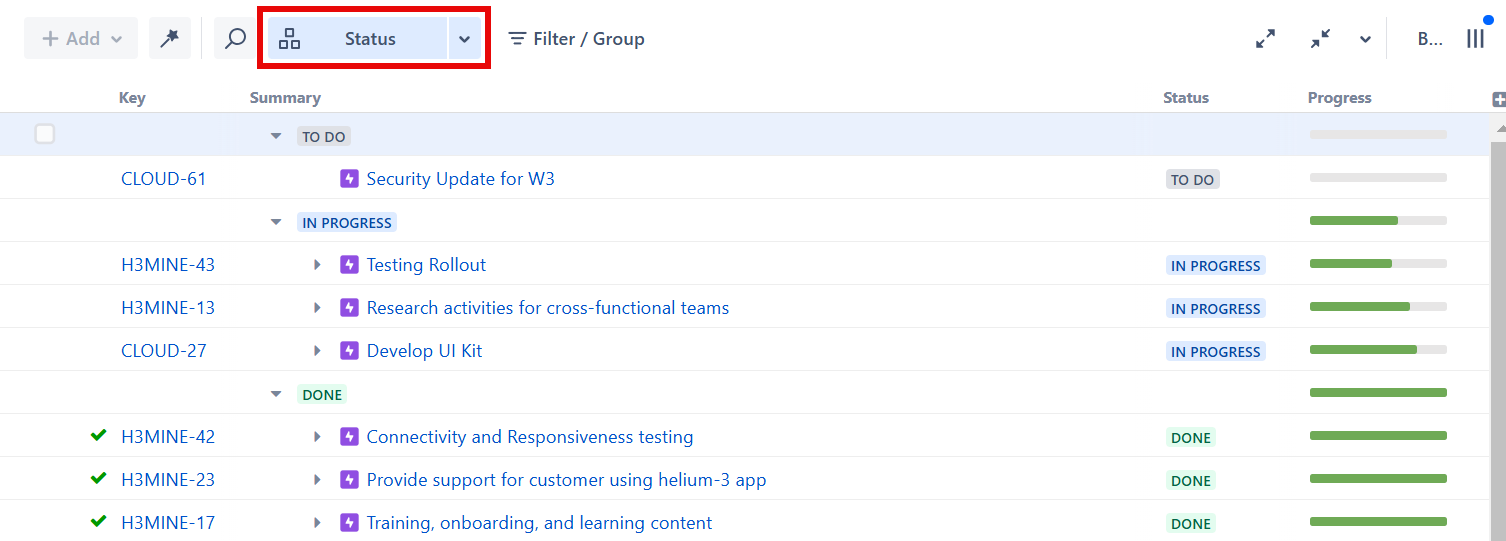The height and width of the screenshot is (541, 1506).
Task: Collapse the IN PROGRESS group
Action: pos(276,222)
